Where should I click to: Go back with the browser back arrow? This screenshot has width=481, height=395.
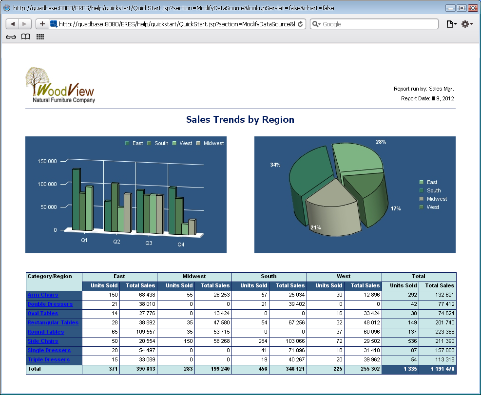13,24
